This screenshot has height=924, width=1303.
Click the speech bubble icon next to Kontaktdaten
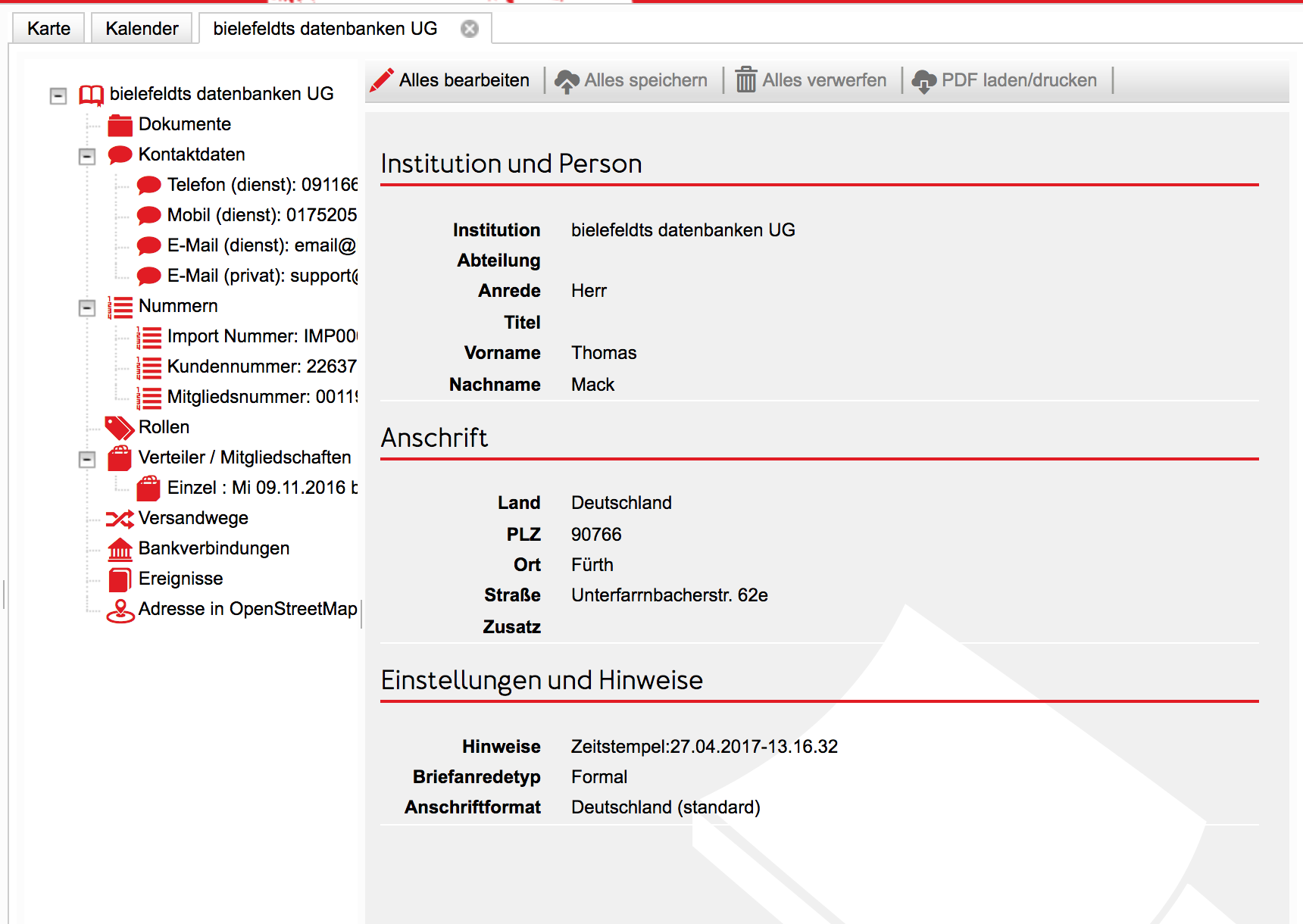click(x=120, y=155)
